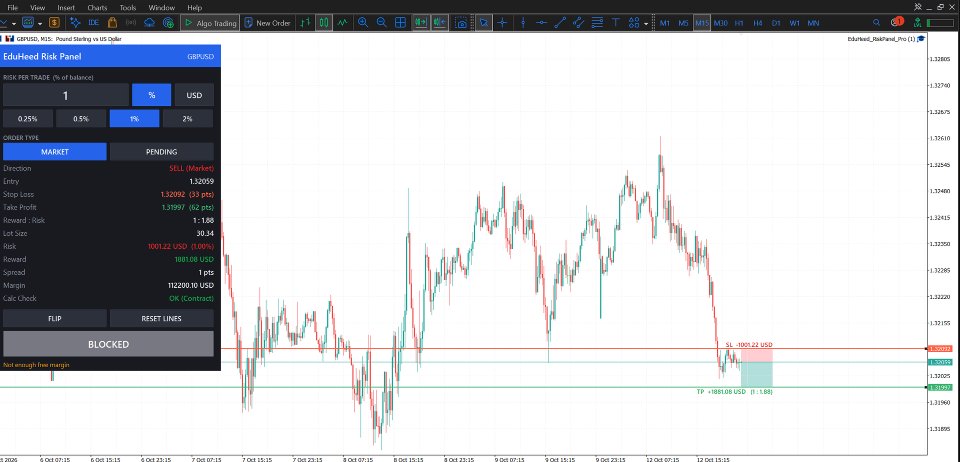
Task: Select the arrow cursor tool
Action: coord(484,23)
